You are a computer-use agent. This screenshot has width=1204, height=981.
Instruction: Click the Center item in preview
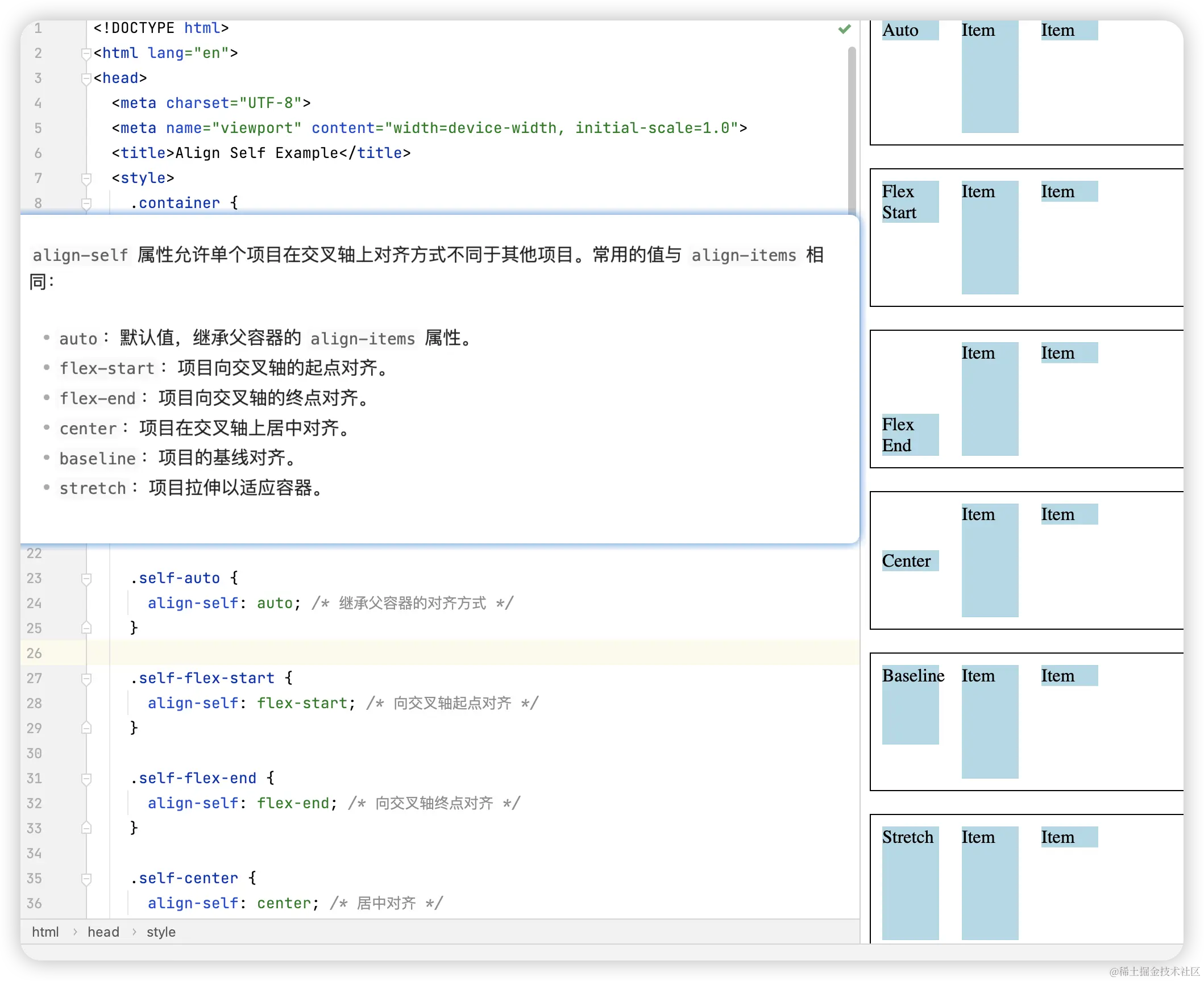(x=910, y=561)
